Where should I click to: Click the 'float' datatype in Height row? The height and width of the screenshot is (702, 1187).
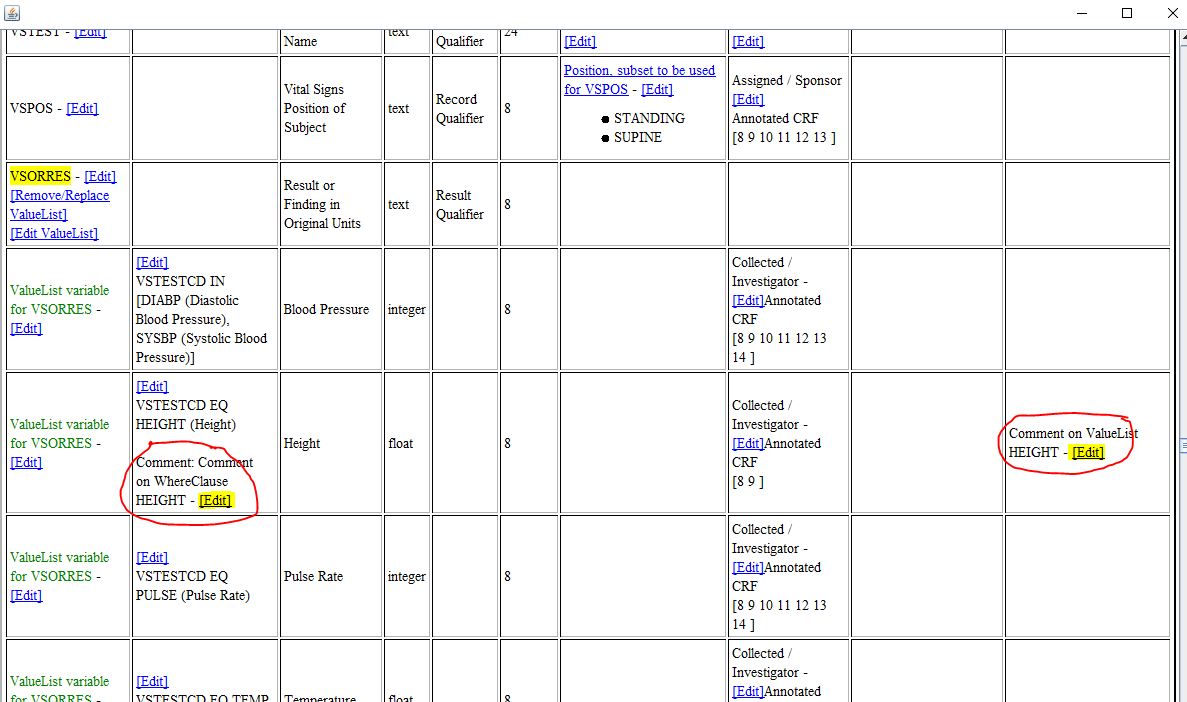pos(400,443)
